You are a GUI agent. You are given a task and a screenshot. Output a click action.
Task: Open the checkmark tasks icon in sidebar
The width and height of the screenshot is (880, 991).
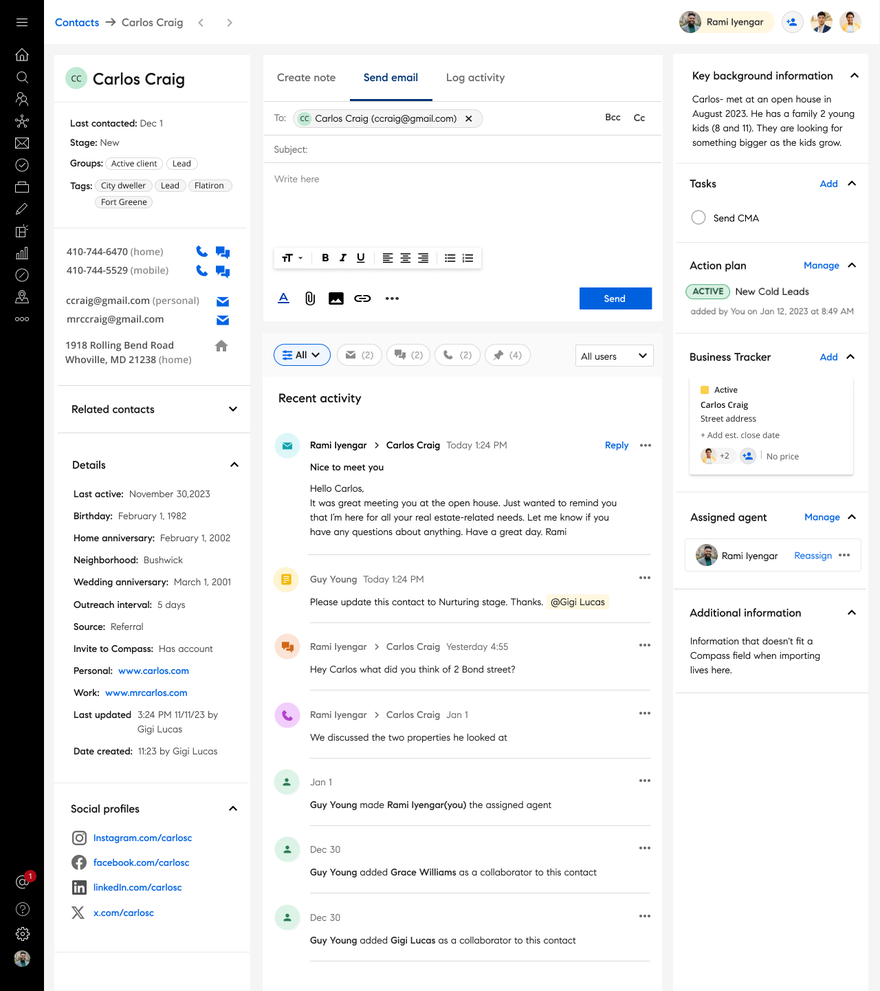[22, 165]
